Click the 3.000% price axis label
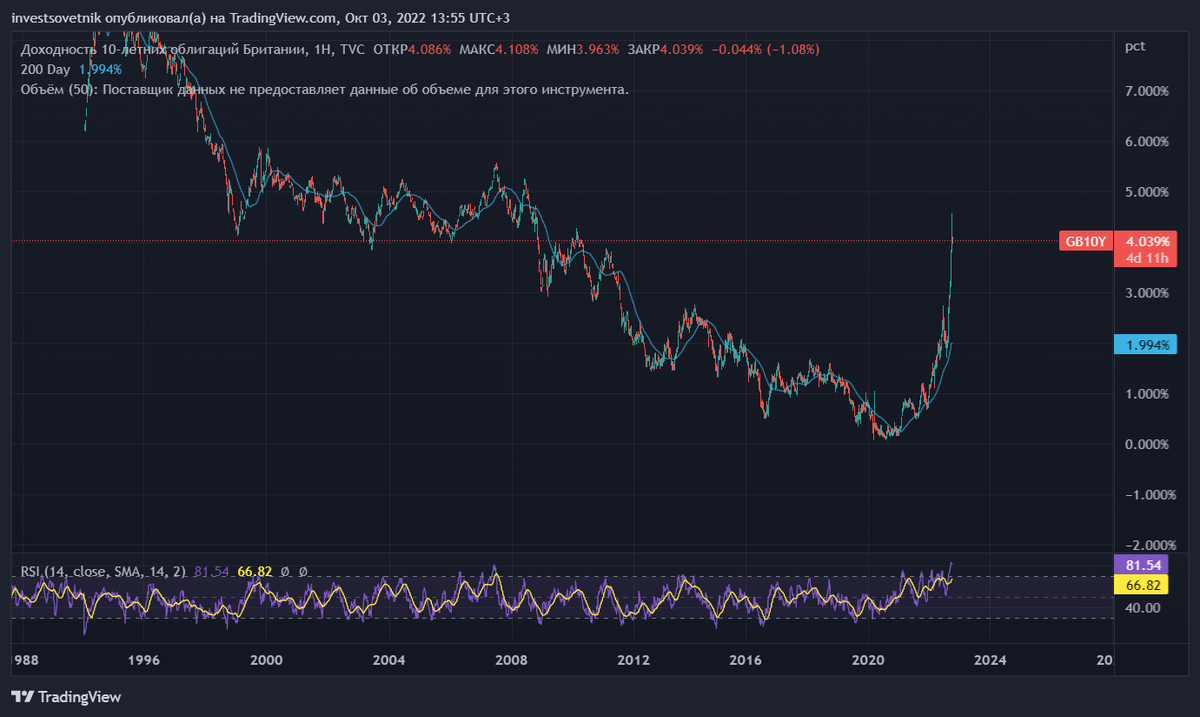 click(1146, 293)
